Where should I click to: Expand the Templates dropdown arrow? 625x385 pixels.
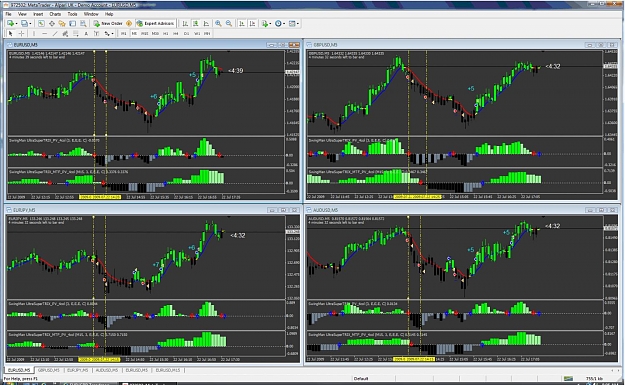(298, 24)
